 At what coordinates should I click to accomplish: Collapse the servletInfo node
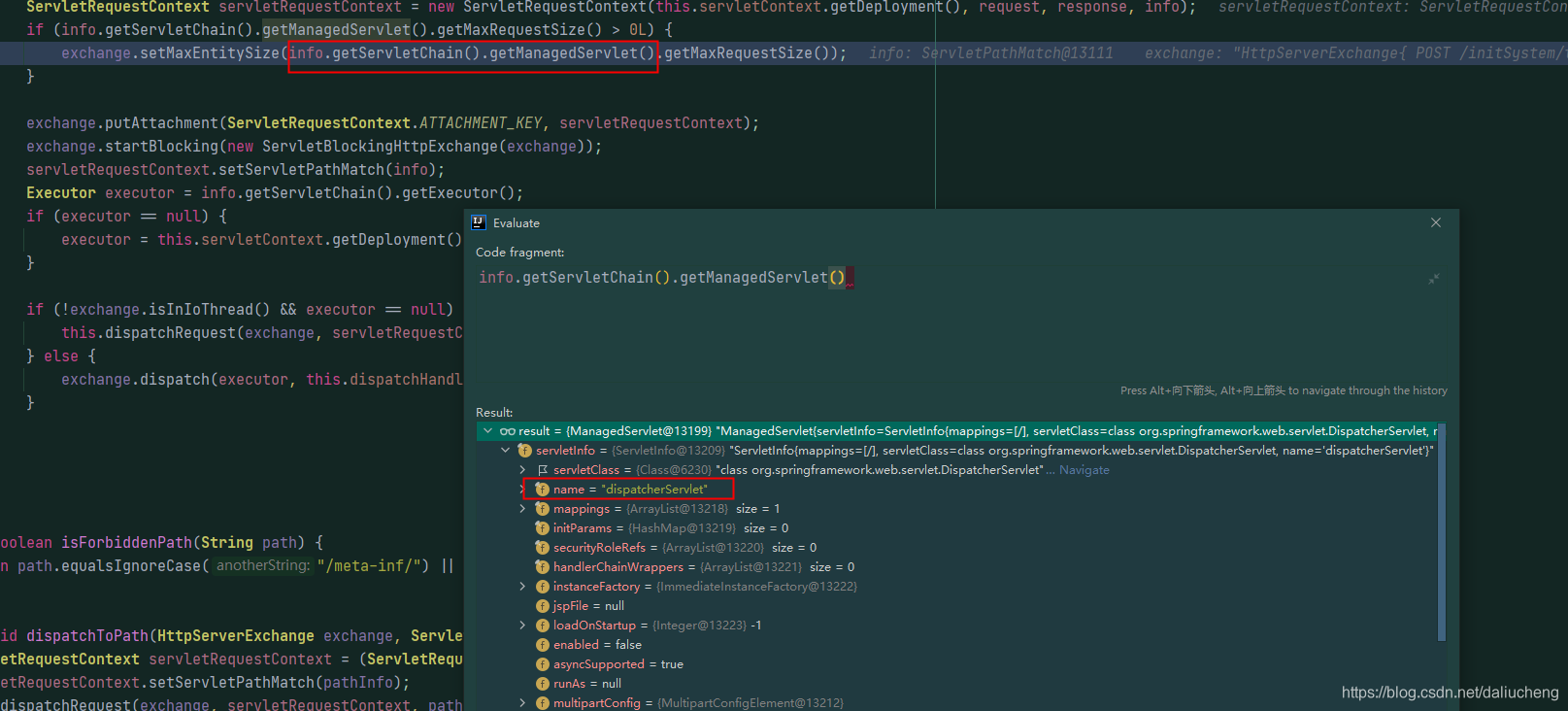click(505, 450)
